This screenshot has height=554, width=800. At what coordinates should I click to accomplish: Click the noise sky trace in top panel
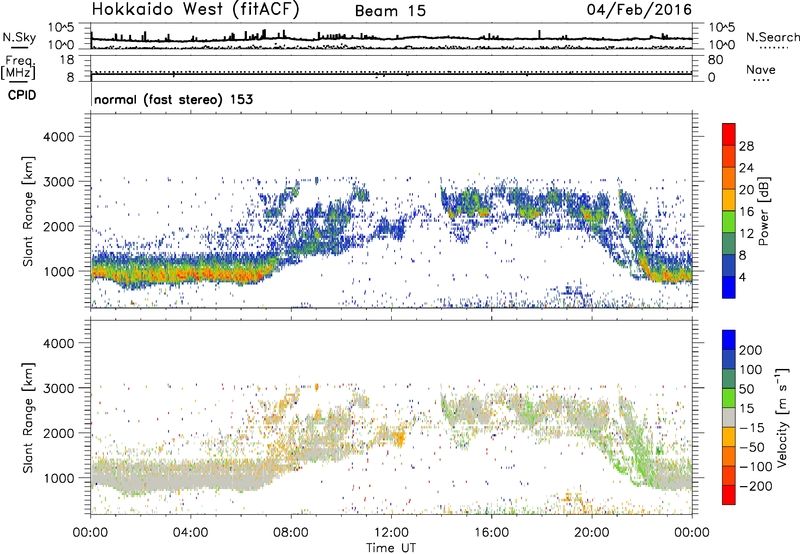(391, 37)
